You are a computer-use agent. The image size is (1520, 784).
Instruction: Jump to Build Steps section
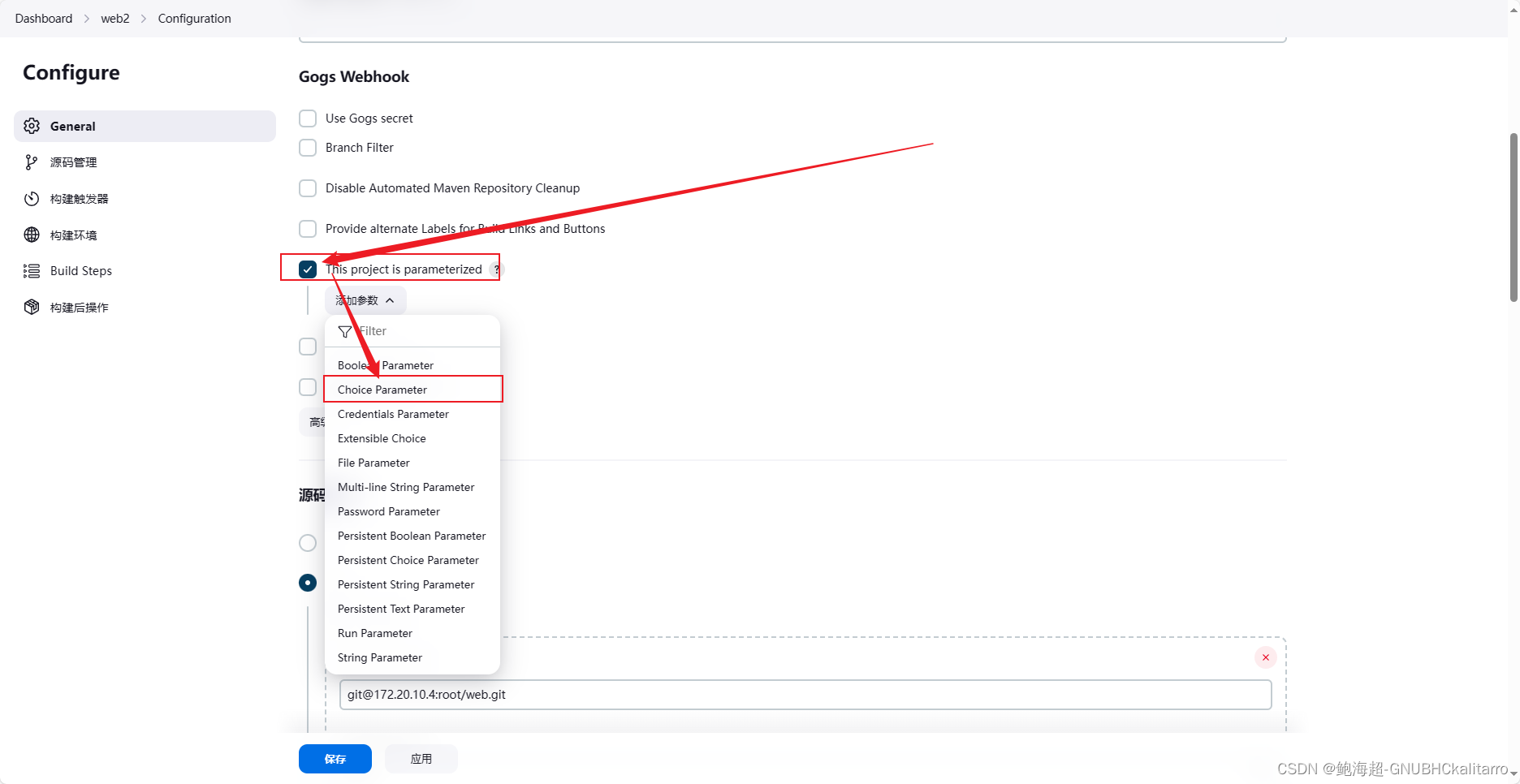tap(145, 271)
